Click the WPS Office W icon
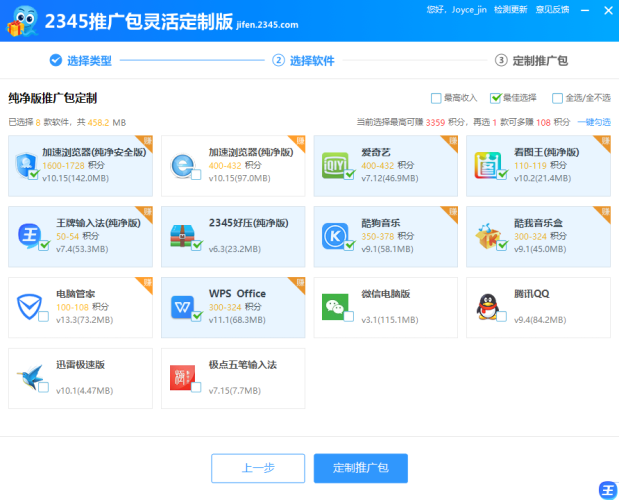This screenshot has width=619, height=500. (x=182, y=307)
